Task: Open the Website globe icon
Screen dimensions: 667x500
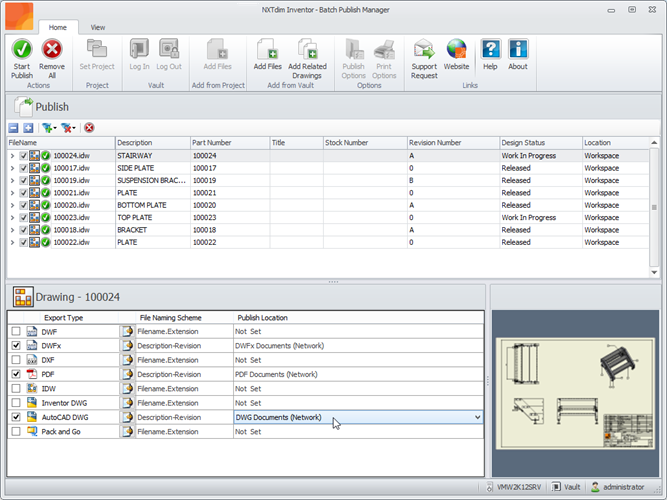Action: (456, 49)
